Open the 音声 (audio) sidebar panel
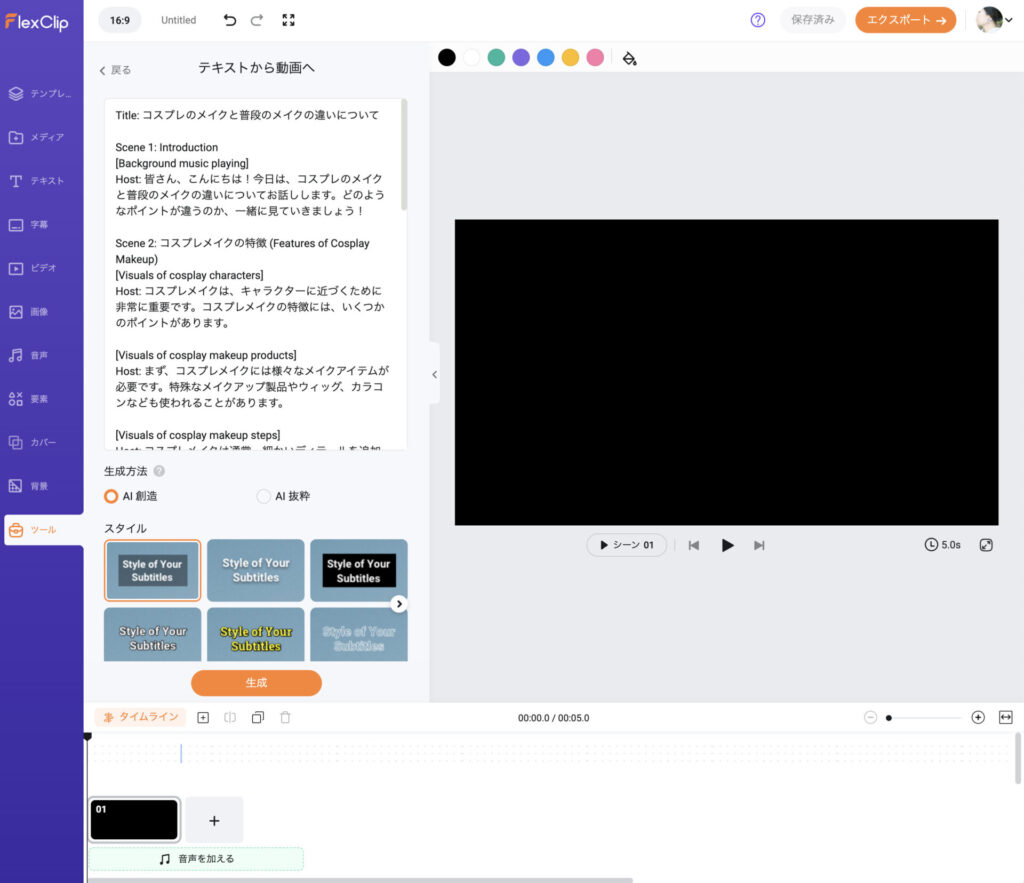Image resolution: width=1024 pixels, height=883 pixels. pyautogui.click(x=41, y=355)
